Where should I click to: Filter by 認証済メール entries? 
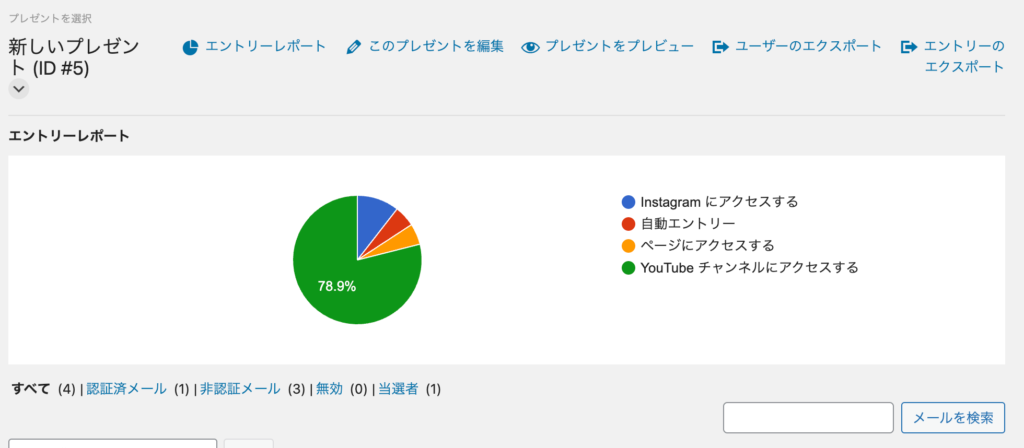pyautogui.click(x=126, y=389)
